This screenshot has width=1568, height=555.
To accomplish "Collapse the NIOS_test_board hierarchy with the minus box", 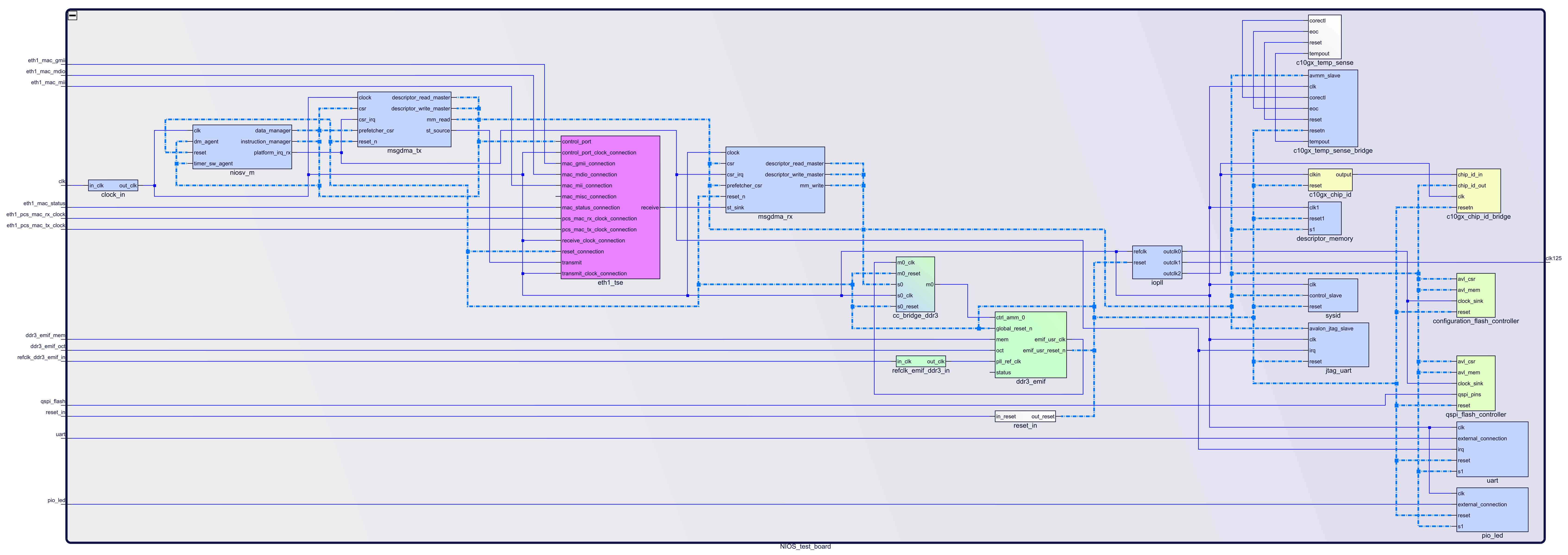I will 72,16.
